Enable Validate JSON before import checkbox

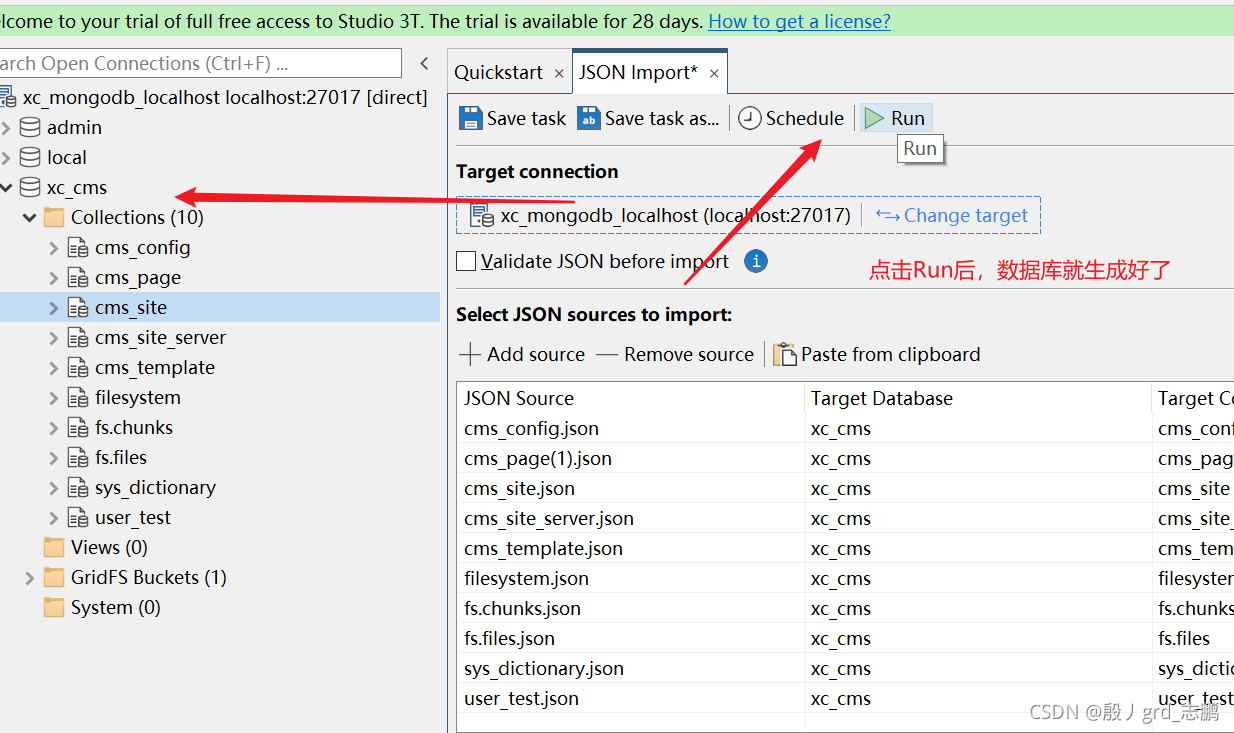coord(466,261)
